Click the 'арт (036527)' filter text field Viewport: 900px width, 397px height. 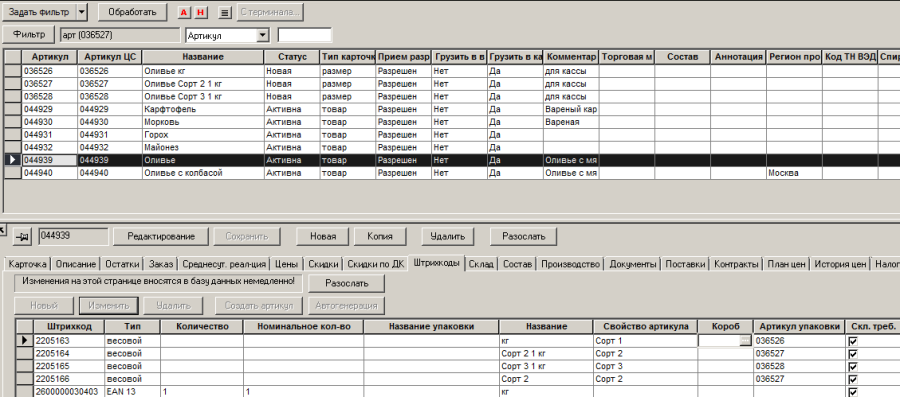click(x=120, y=35)
